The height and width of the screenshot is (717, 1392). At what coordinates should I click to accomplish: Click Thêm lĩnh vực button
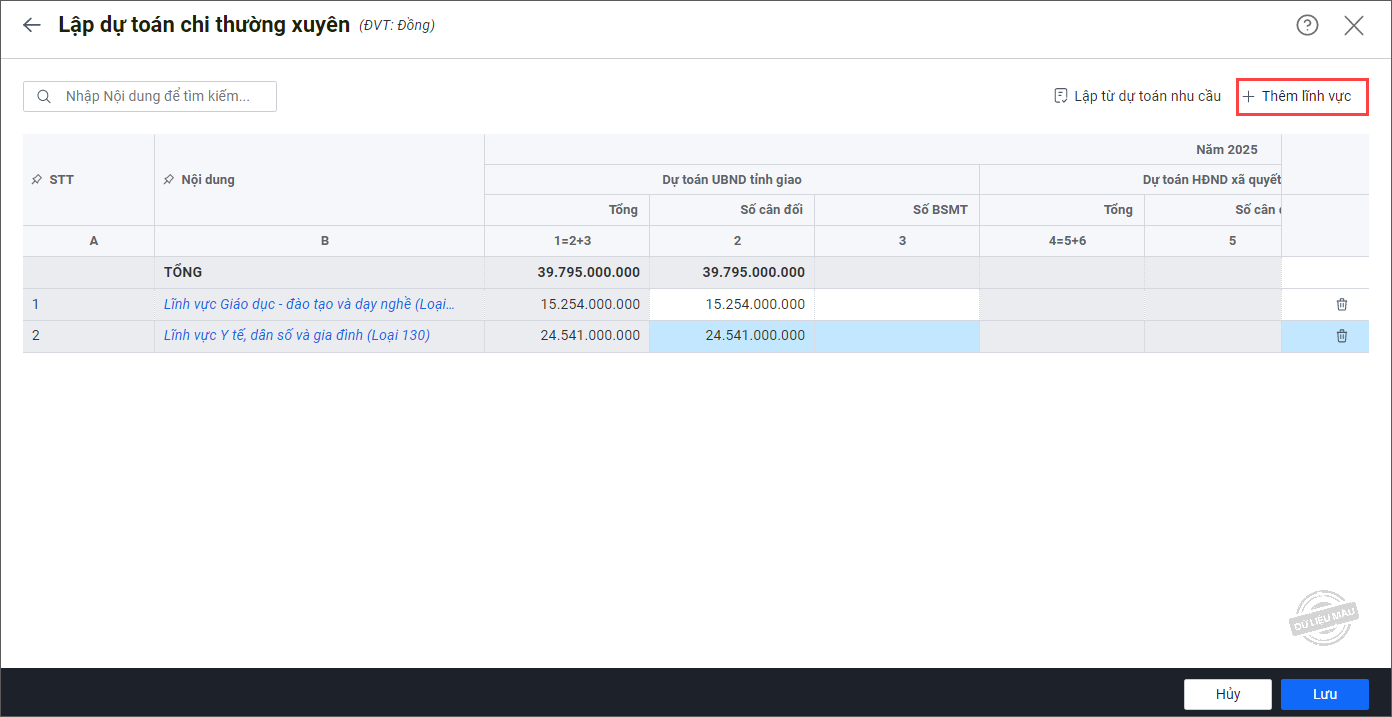tap(1302, 97)
